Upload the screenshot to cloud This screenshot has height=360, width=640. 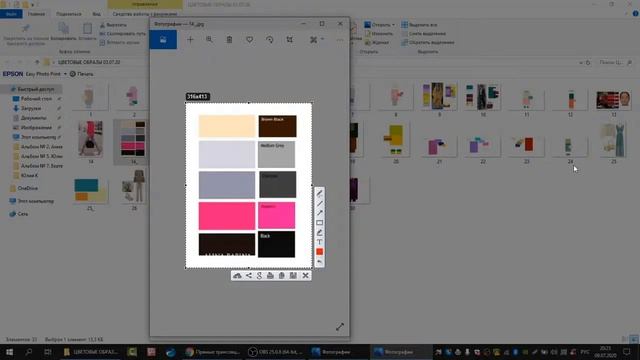[x=237, y=276]
